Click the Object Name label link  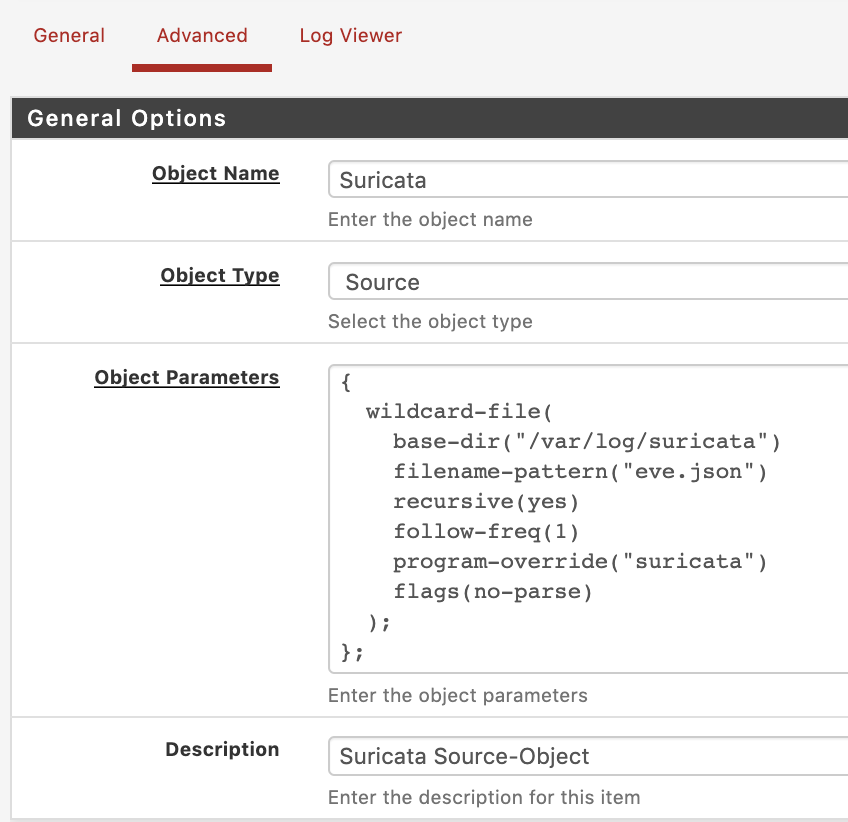[216, 174]
